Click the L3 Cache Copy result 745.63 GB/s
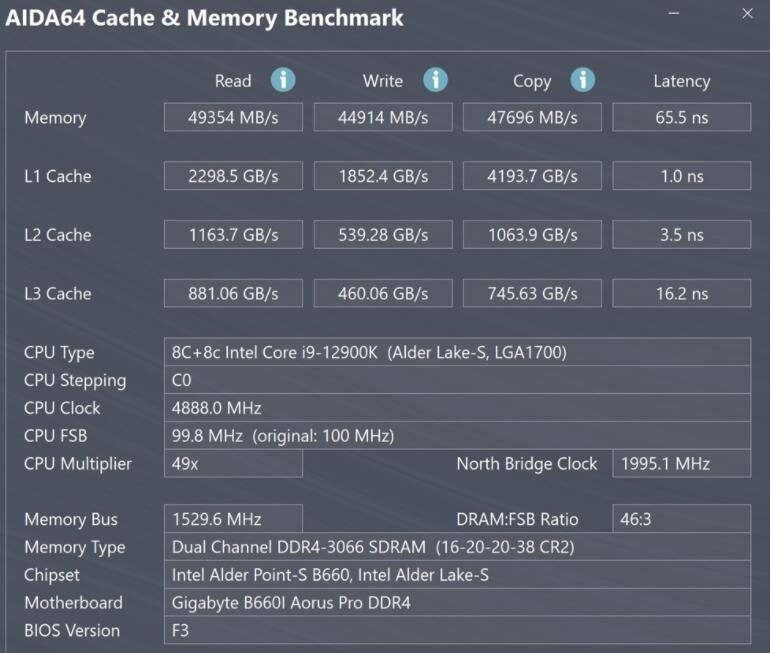This screenshot has width=770, height=653. coord(532,294)
